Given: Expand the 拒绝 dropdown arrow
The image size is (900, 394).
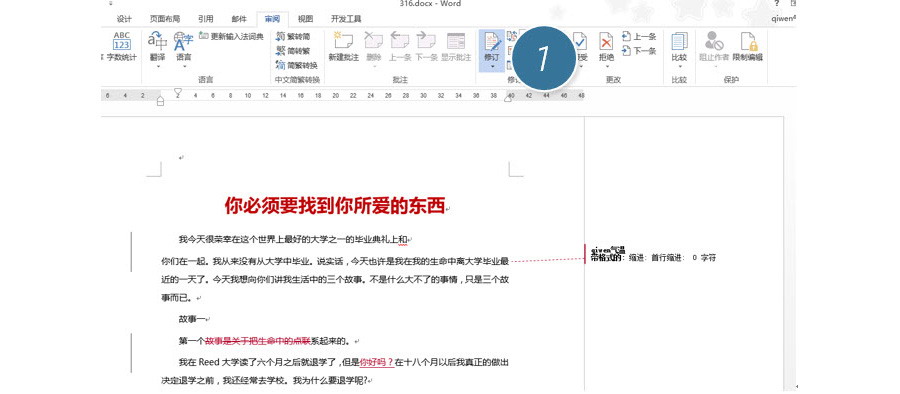Looking at the screenshot, I should click(606, 67).
